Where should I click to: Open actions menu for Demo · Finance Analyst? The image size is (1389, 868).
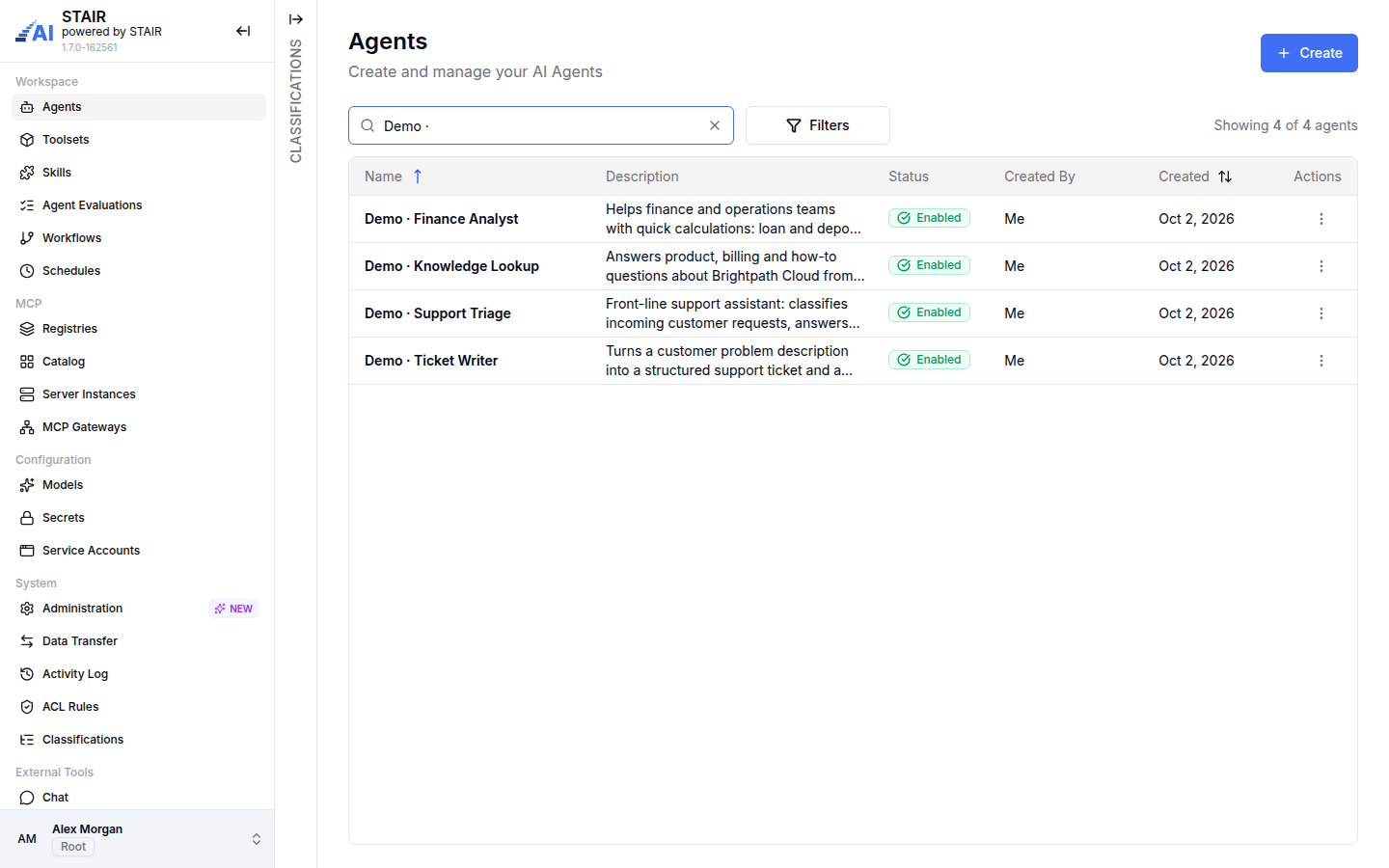[1321, 219]
